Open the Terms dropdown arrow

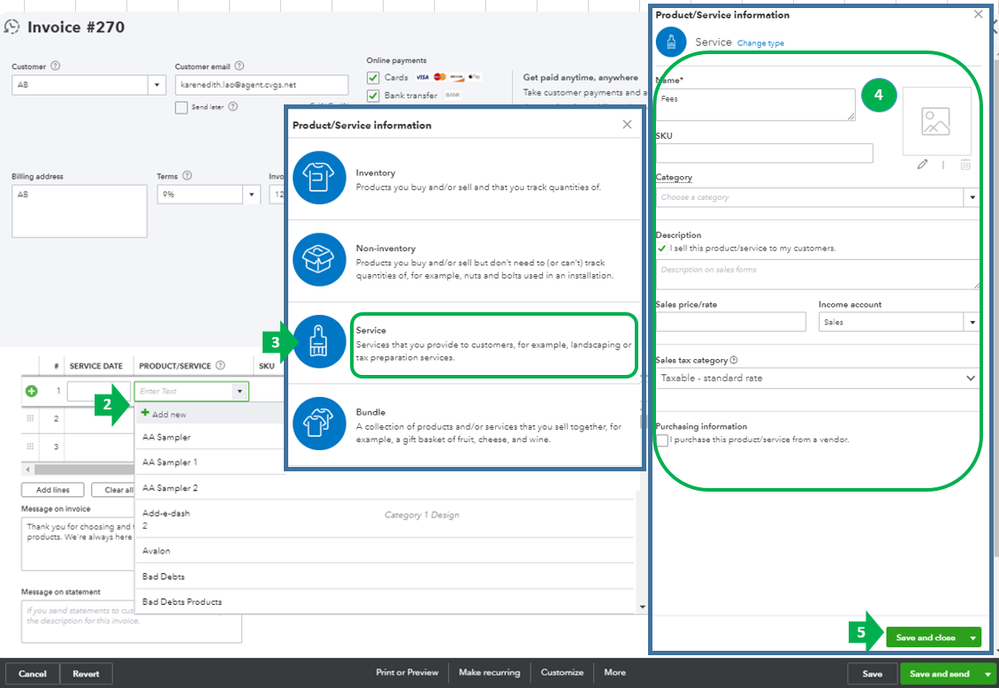click(252, 194)
